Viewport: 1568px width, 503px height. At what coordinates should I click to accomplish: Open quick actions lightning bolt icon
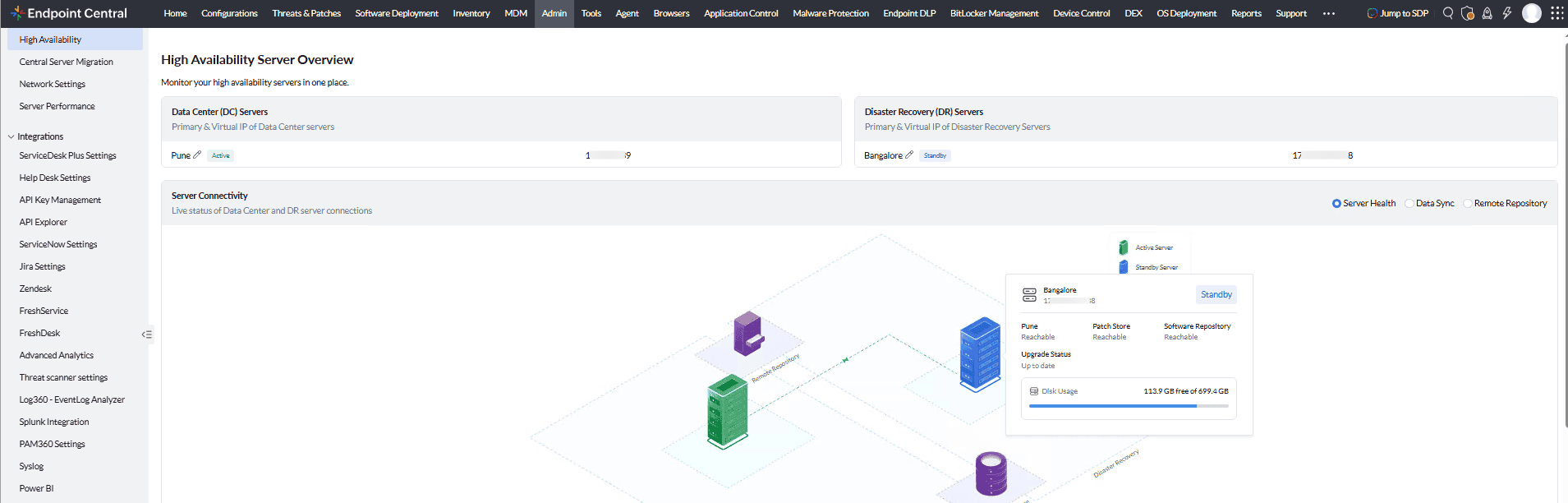[1507, 13]
